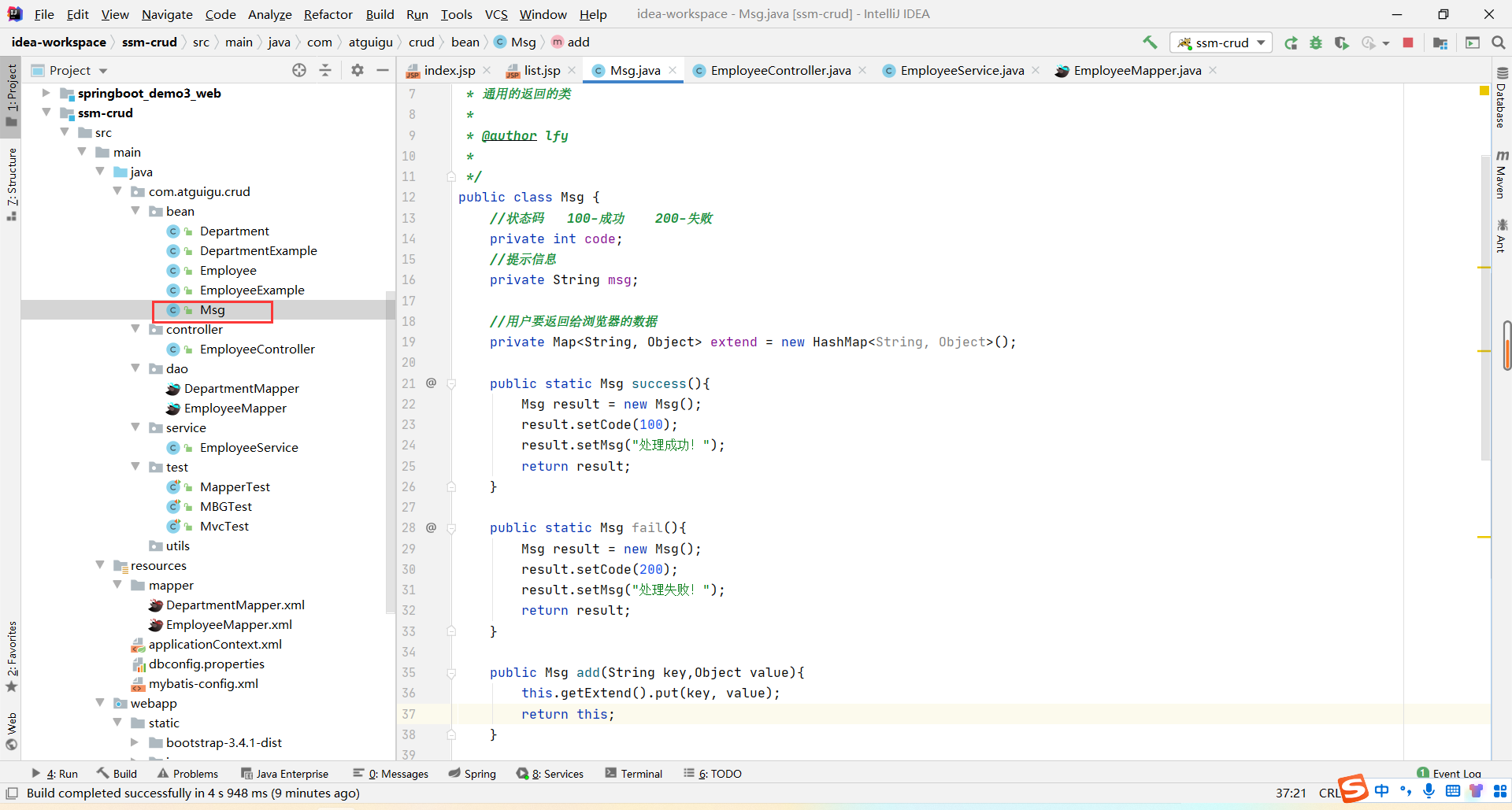Image resolution: width=1512 pixels, height=810 pixels.
Task: Open the VCS menu
Action: click(496, 14)
